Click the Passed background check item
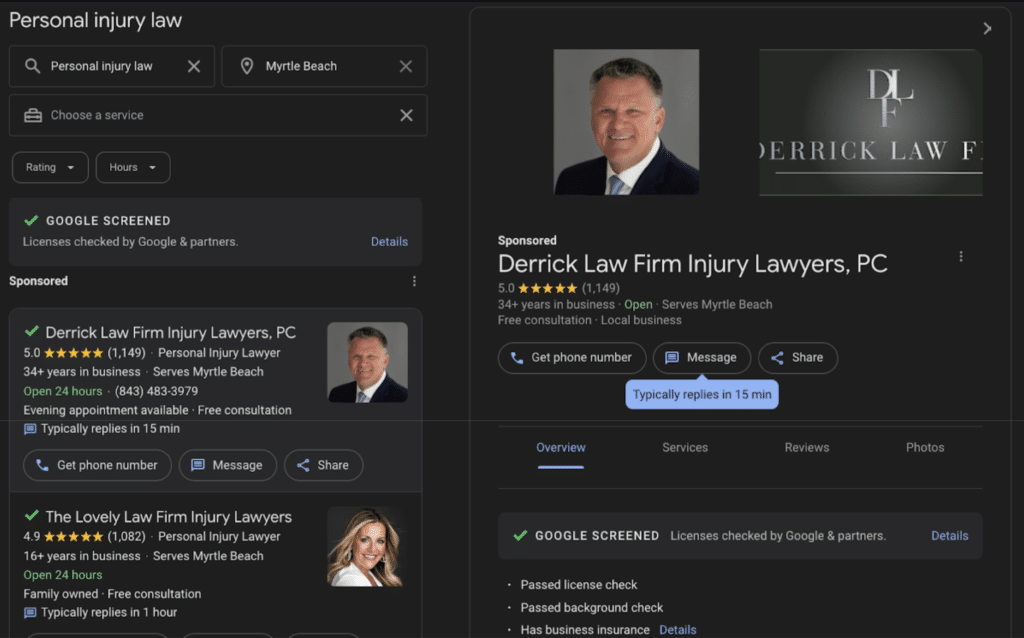 592,608
